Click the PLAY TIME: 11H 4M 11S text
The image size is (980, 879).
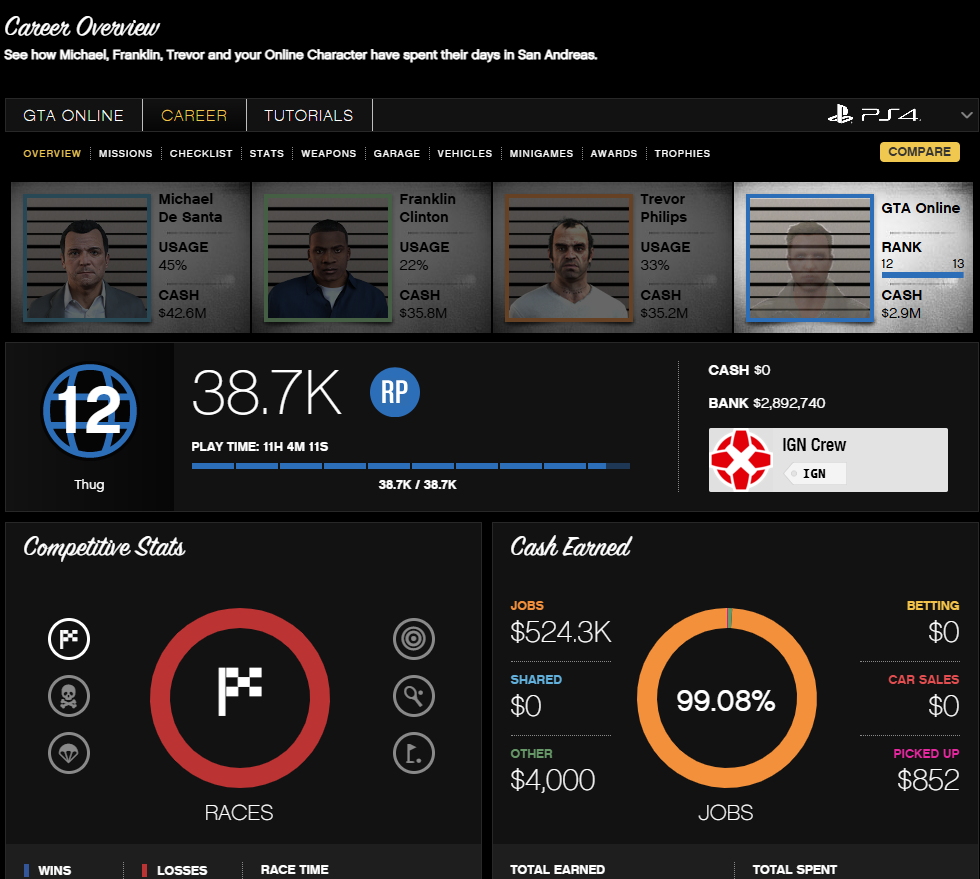pos(259,446)
